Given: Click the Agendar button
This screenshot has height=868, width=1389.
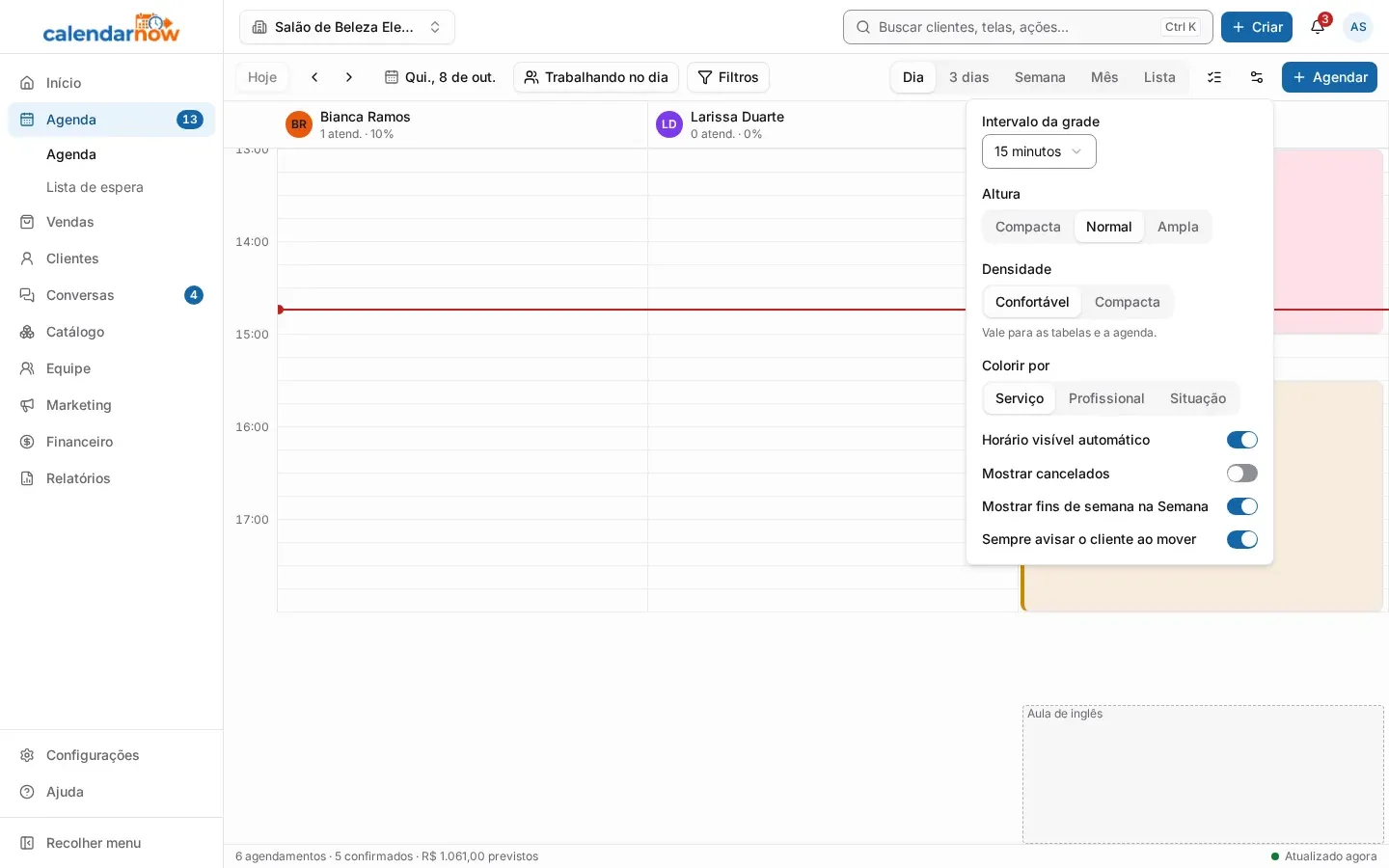Looking at the screenshot, I should click(1329, 77).
